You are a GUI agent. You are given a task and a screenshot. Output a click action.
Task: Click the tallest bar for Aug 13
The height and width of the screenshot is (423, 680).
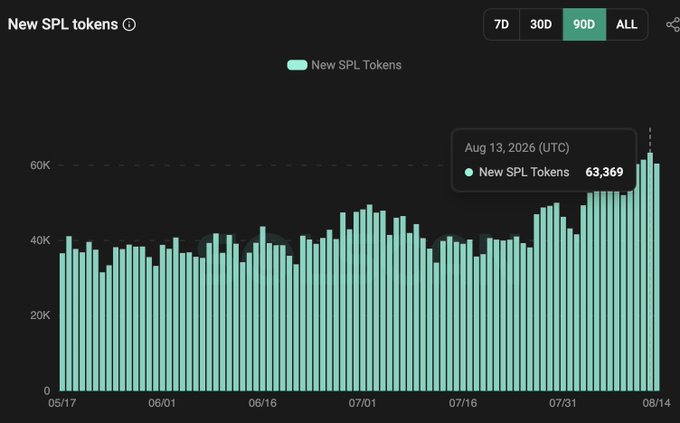pyautogui.click(x=650, y=272)
